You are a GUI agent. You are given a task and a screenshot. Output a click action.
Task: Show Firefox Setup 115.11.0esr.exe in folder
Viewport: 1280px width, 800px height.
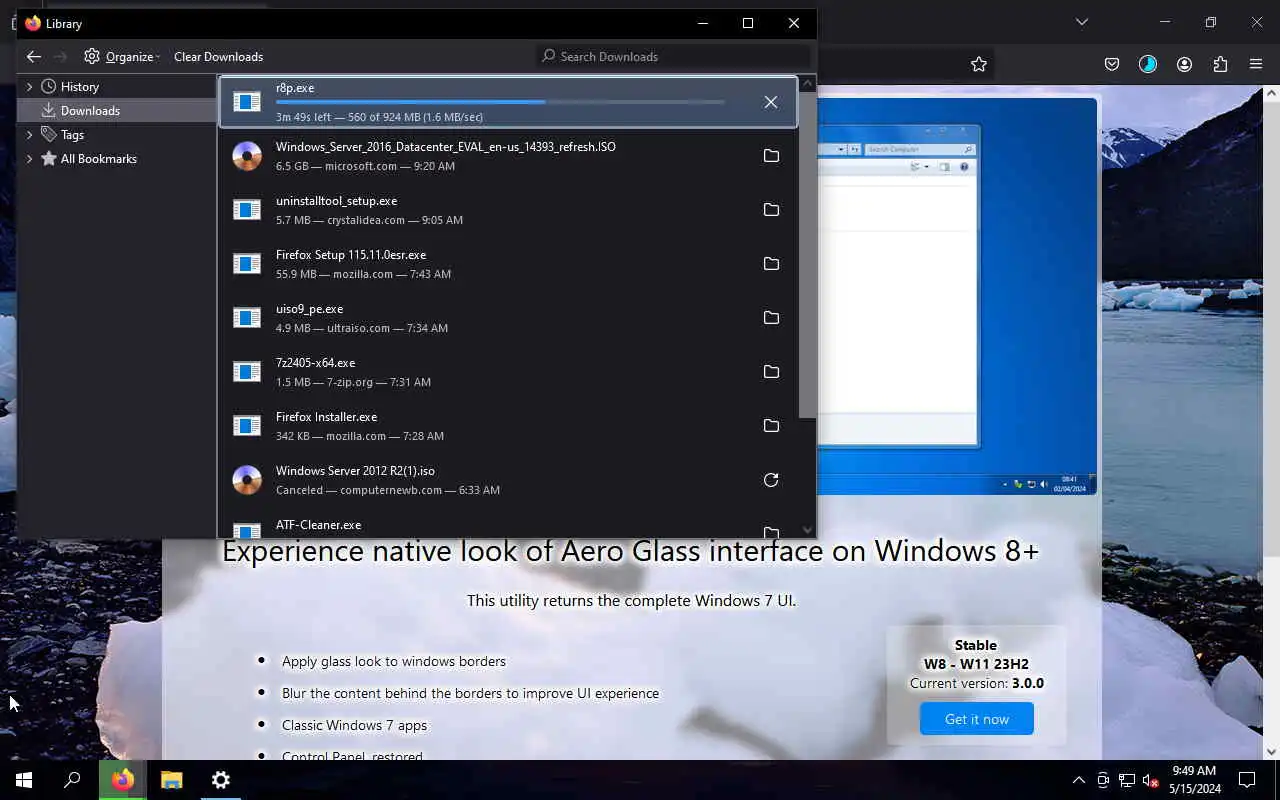771,264
